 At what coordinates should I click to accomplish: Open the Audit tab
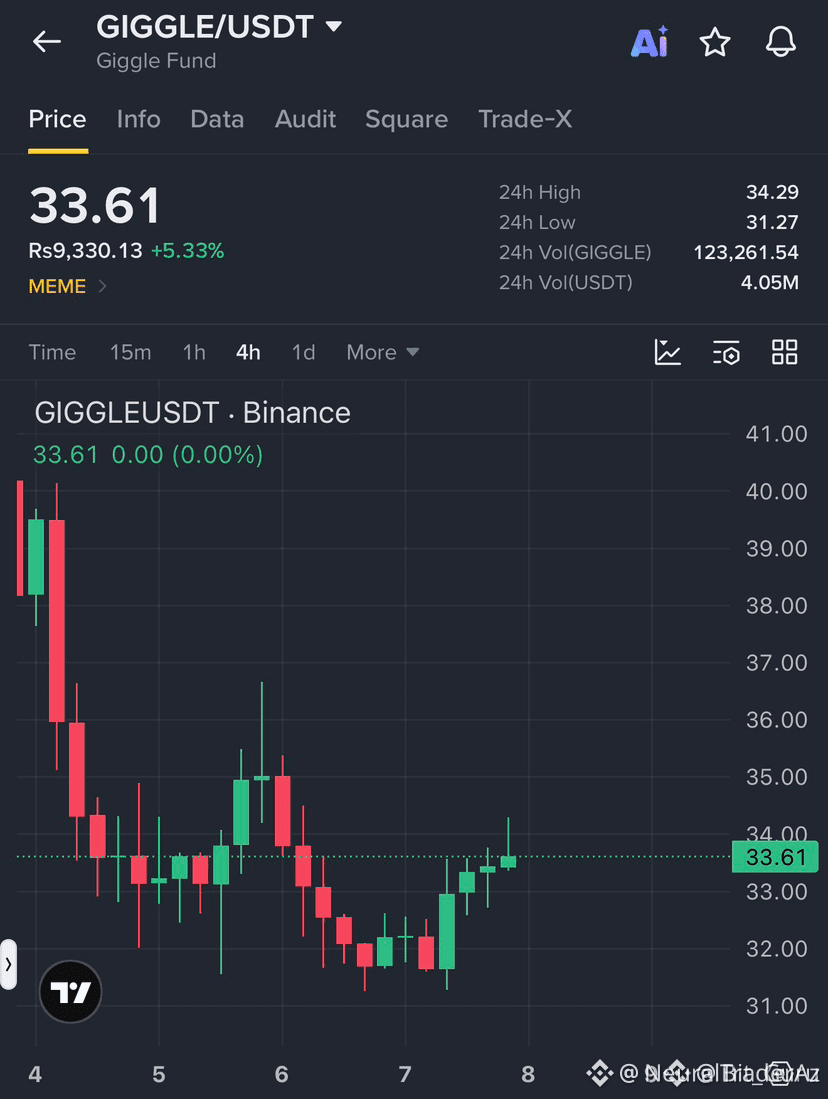(306, 119)
